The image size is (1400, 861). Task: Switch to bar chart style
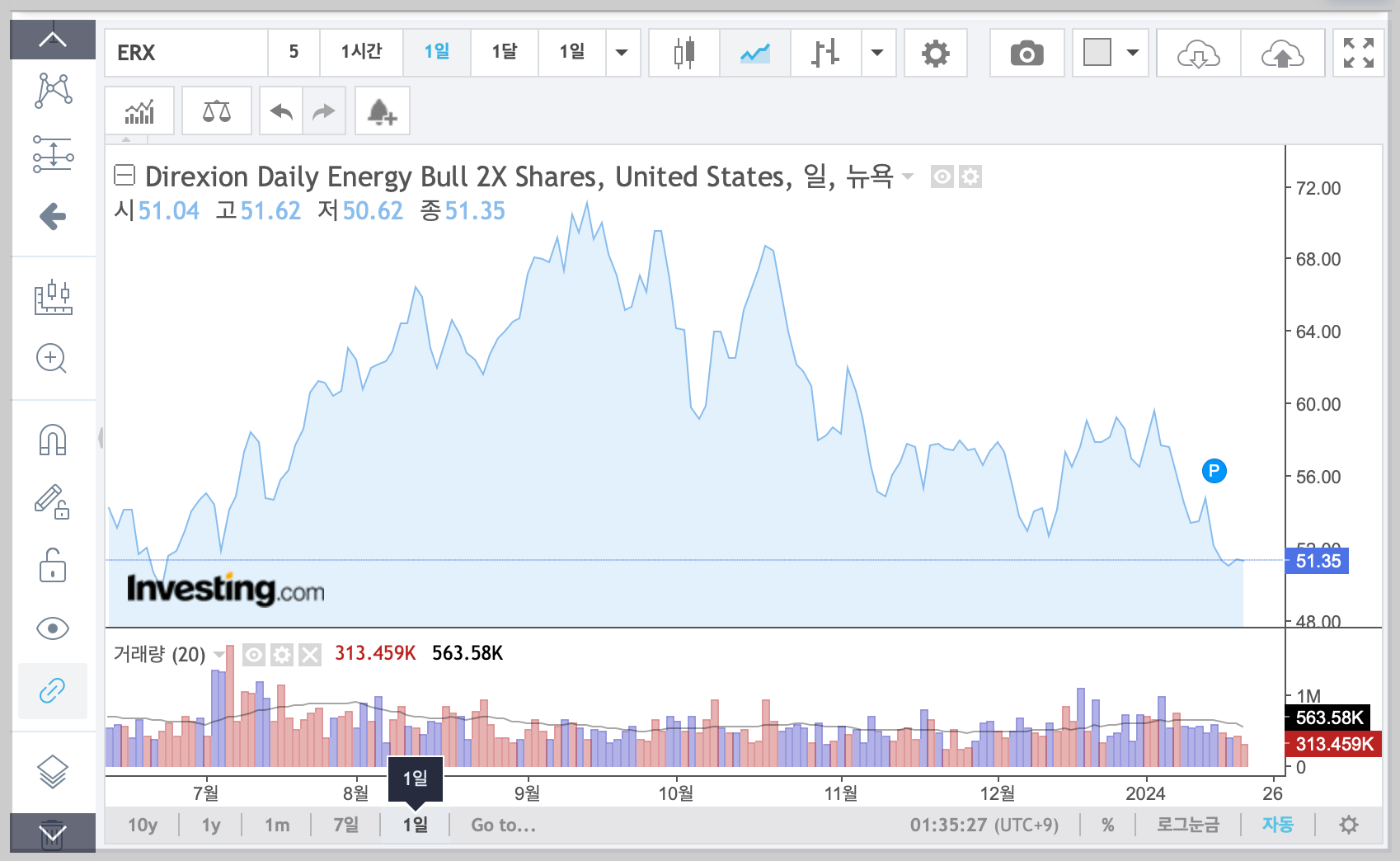pos(825,53)
